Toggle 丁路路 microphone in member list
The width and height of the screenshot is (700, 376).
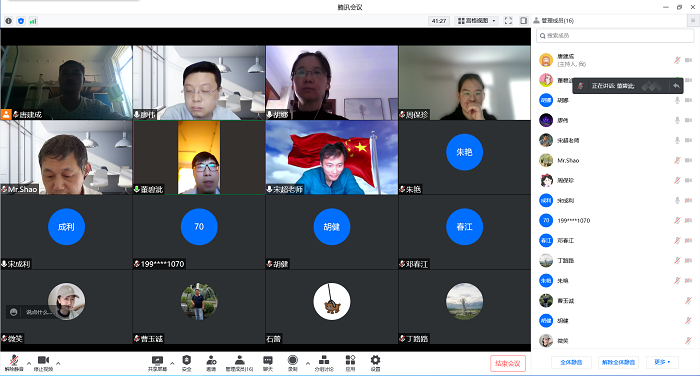(677, 260)
